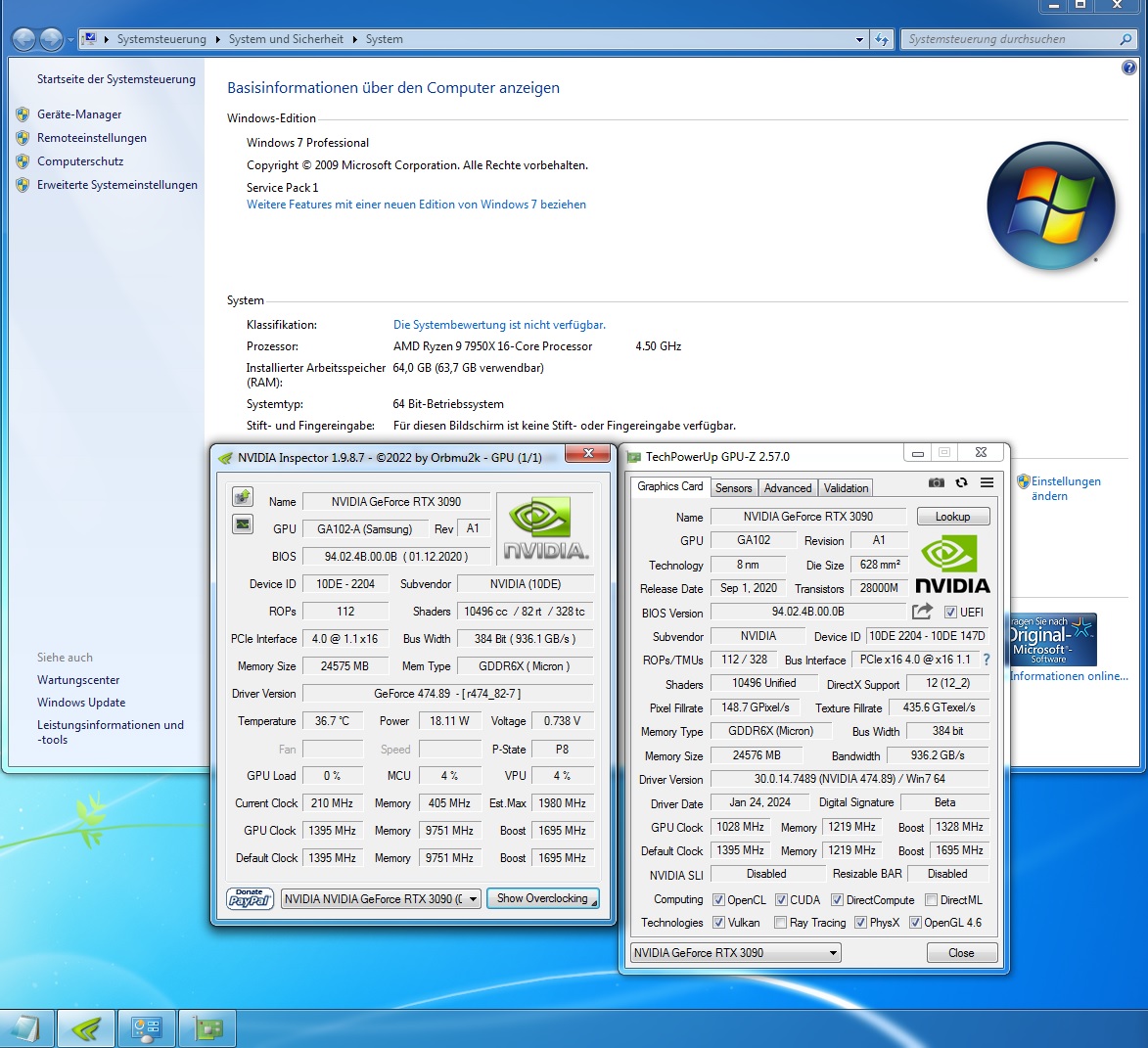Switch to the Validation tab
Image resolution: width=1148 pixels, height=1048 pixels.
(x=846, y=488)
